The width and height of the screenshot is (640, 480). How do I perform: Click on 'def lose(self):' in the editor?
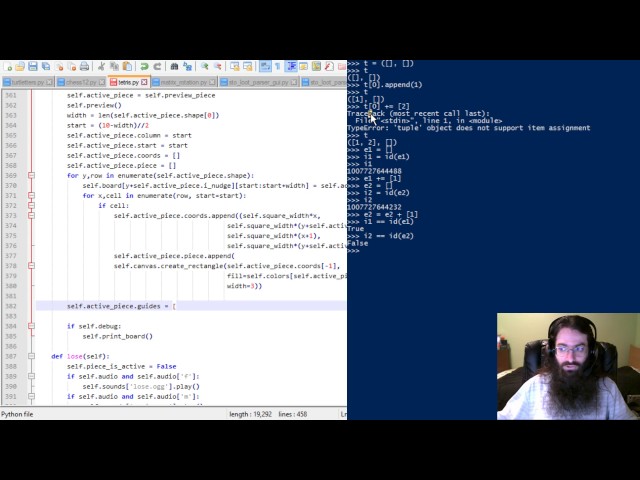tap(80, 356)
